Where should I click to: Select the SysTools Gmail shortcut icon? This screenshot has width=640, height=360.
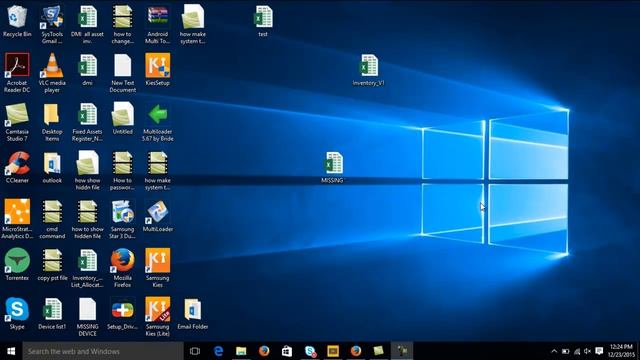(x=52, y=24)
